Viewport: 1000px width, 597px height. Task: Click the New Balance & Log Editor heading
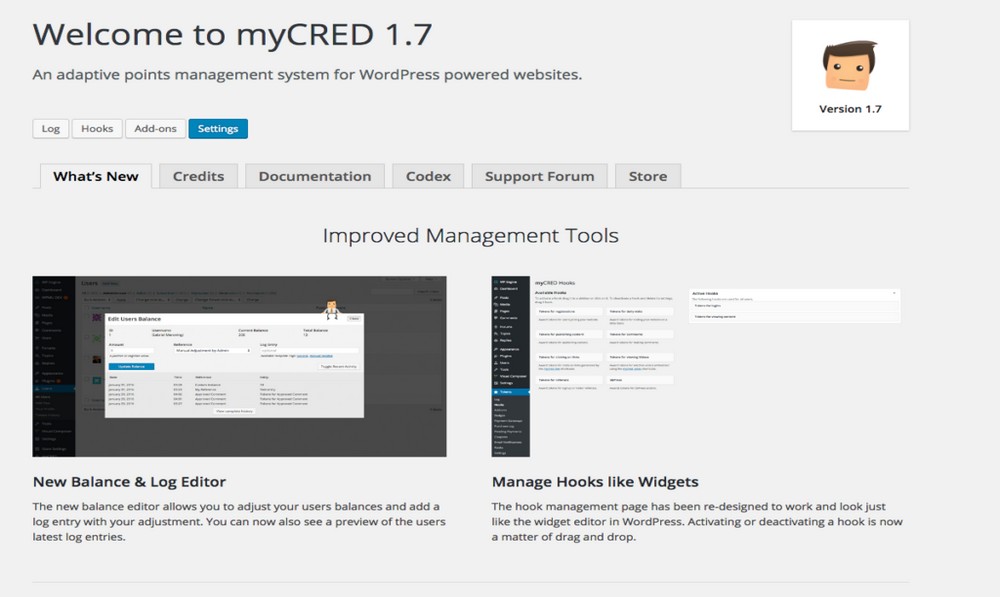[129, 482]
